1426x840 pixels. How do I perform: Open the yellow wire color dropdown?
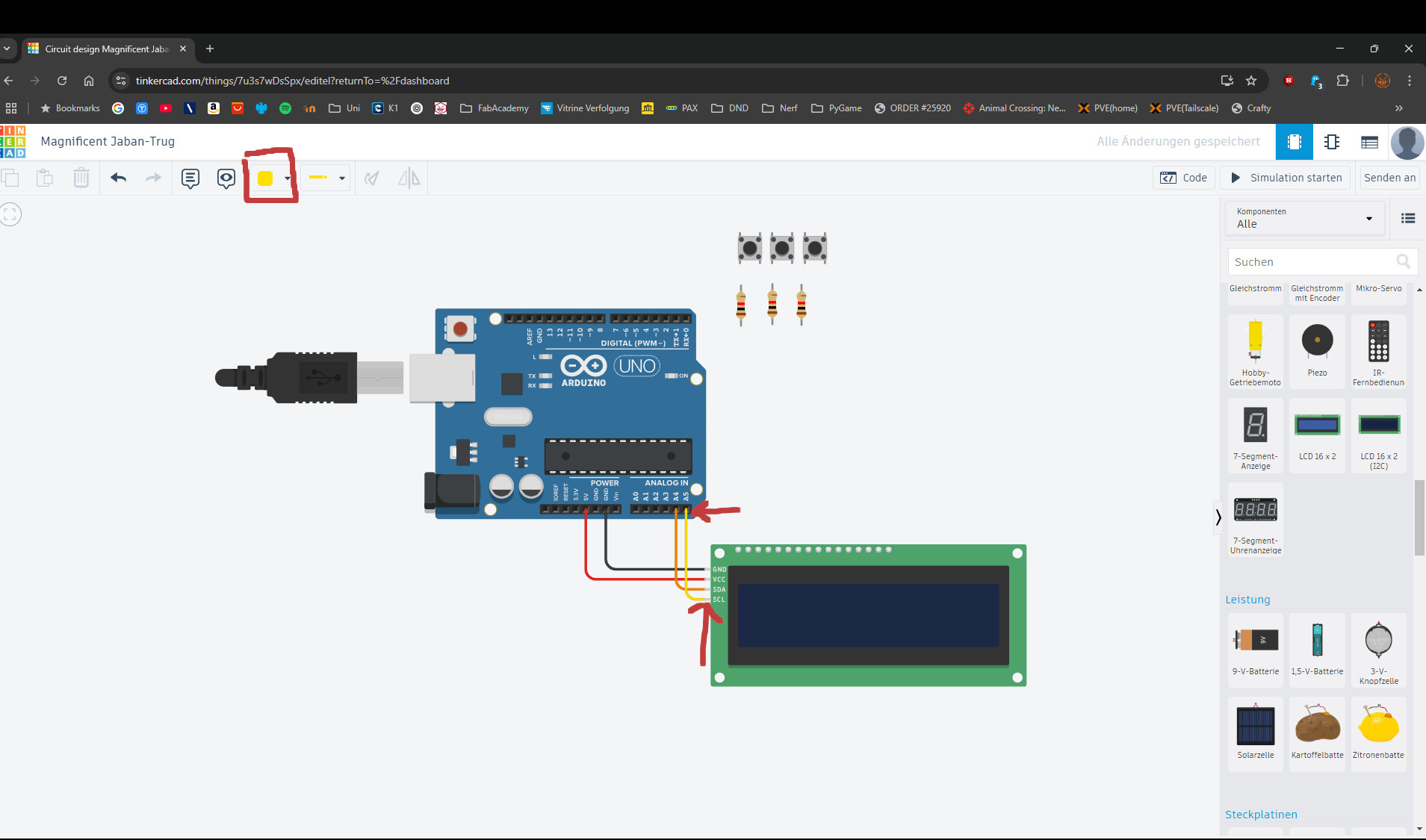[273, 178]
